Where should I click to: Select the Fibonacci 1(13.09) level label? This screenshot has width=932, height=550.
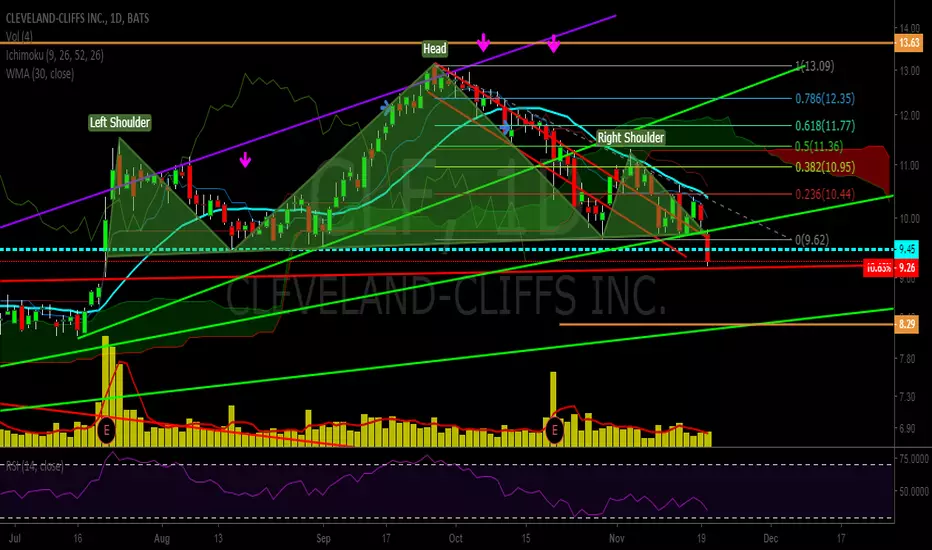coord(814,66)
